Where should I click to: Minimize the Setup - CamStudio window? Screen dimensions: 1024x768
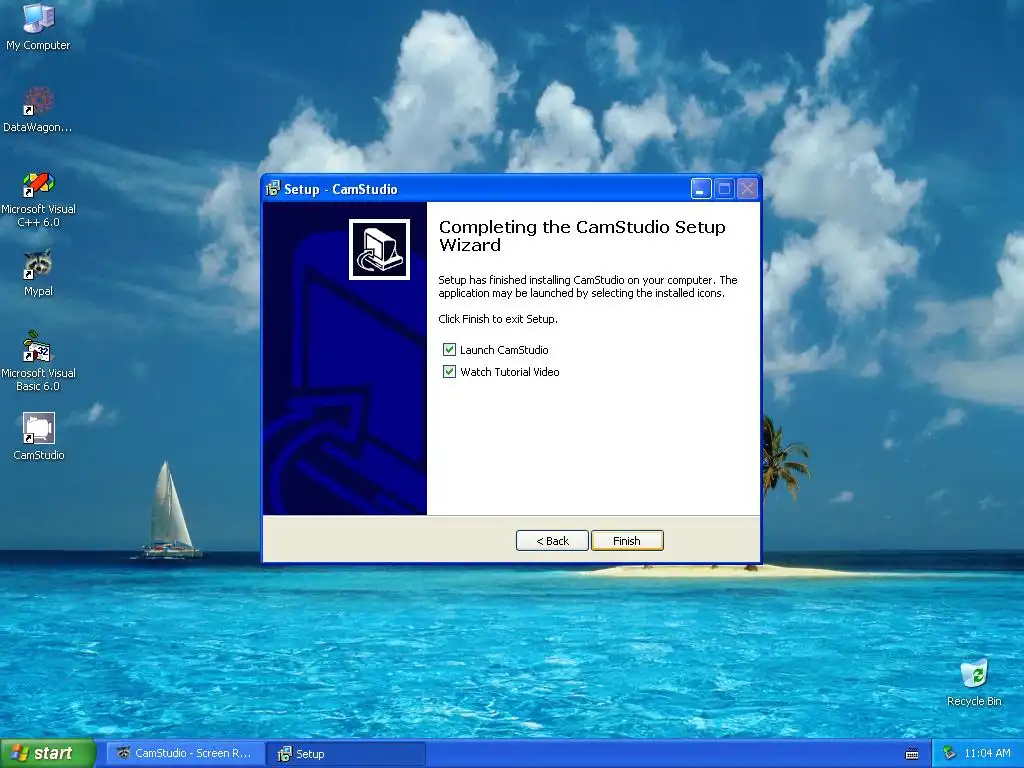pos(701,189)
